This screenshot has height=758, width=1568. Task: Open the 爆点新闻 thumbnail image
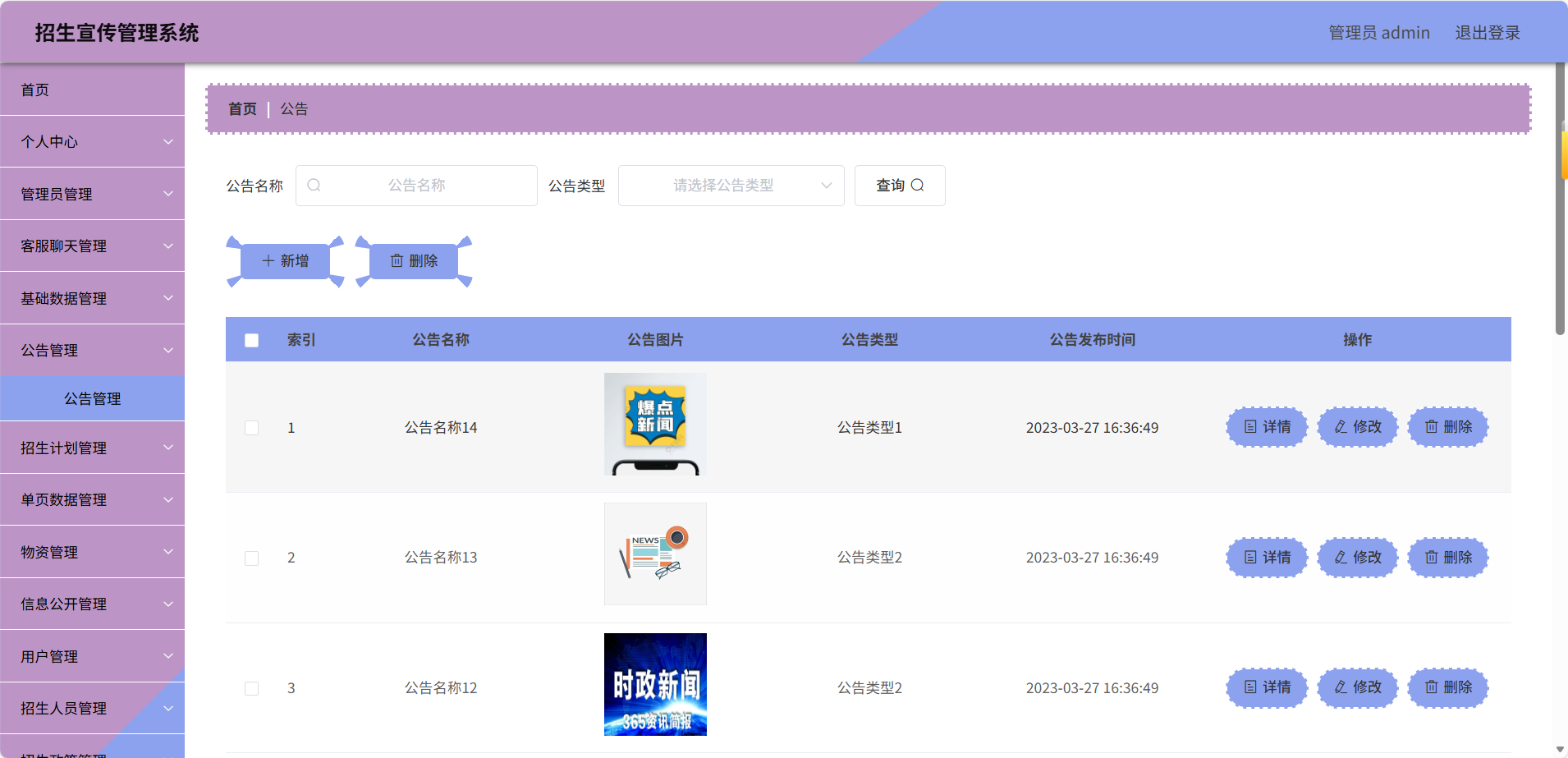[655, 425]
